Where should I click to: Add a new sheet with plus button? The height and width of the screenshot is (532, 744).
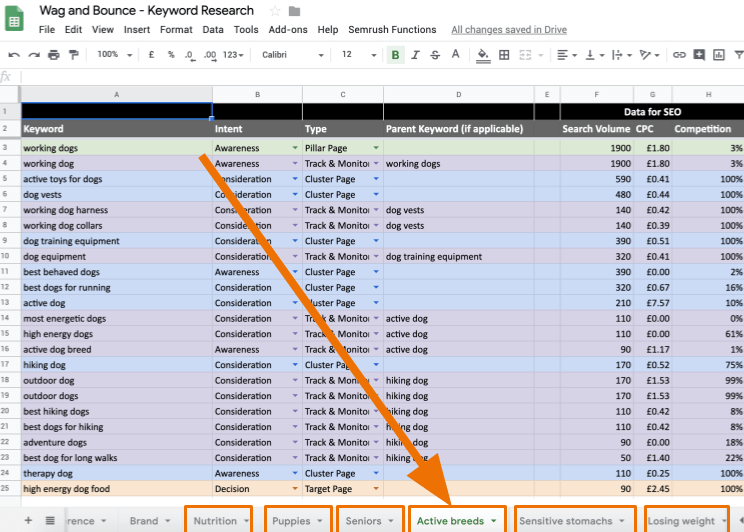pyautogui.click(x=28, y=521)
